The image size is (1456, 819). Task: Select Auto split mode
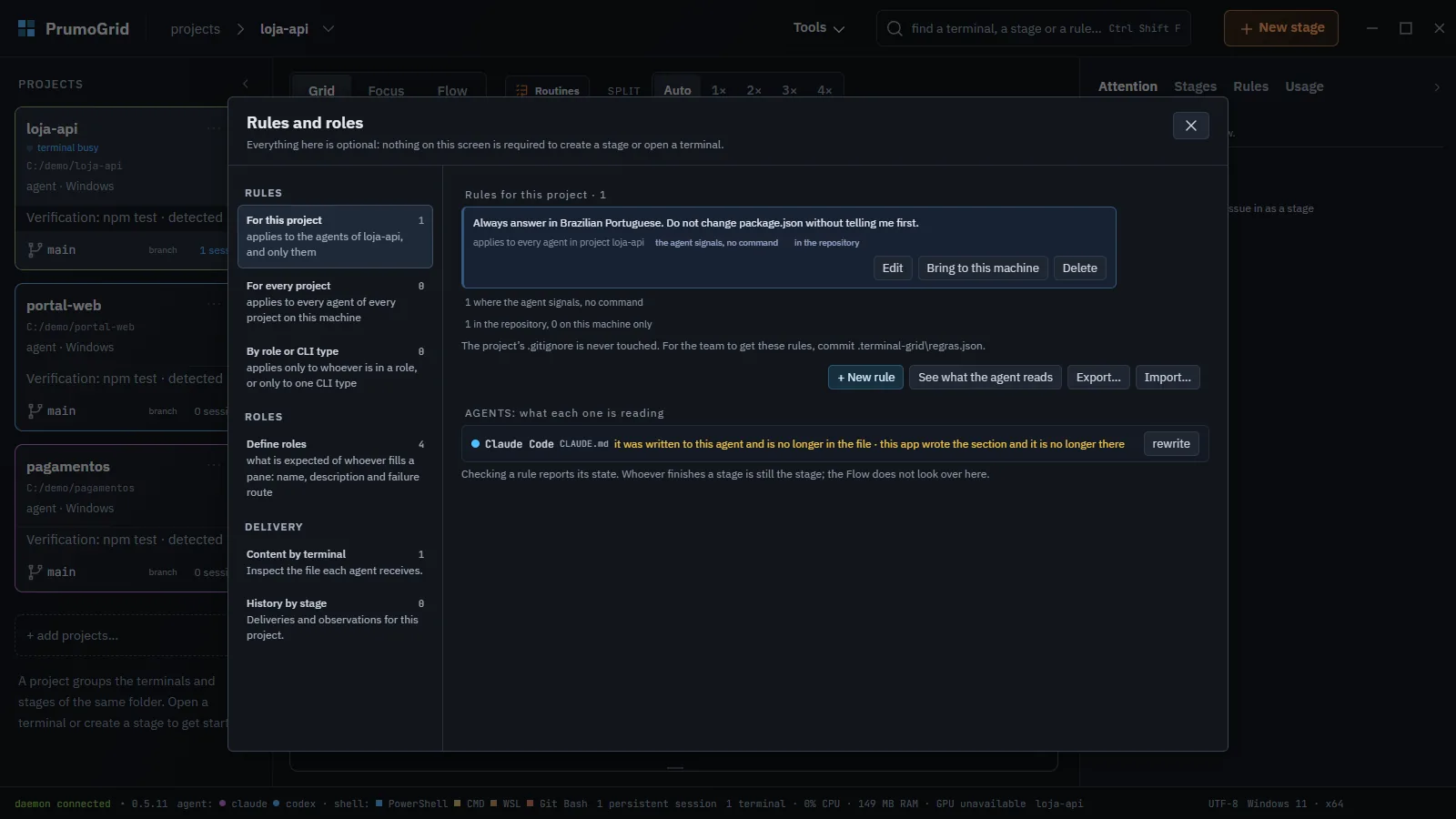point(677,90)
